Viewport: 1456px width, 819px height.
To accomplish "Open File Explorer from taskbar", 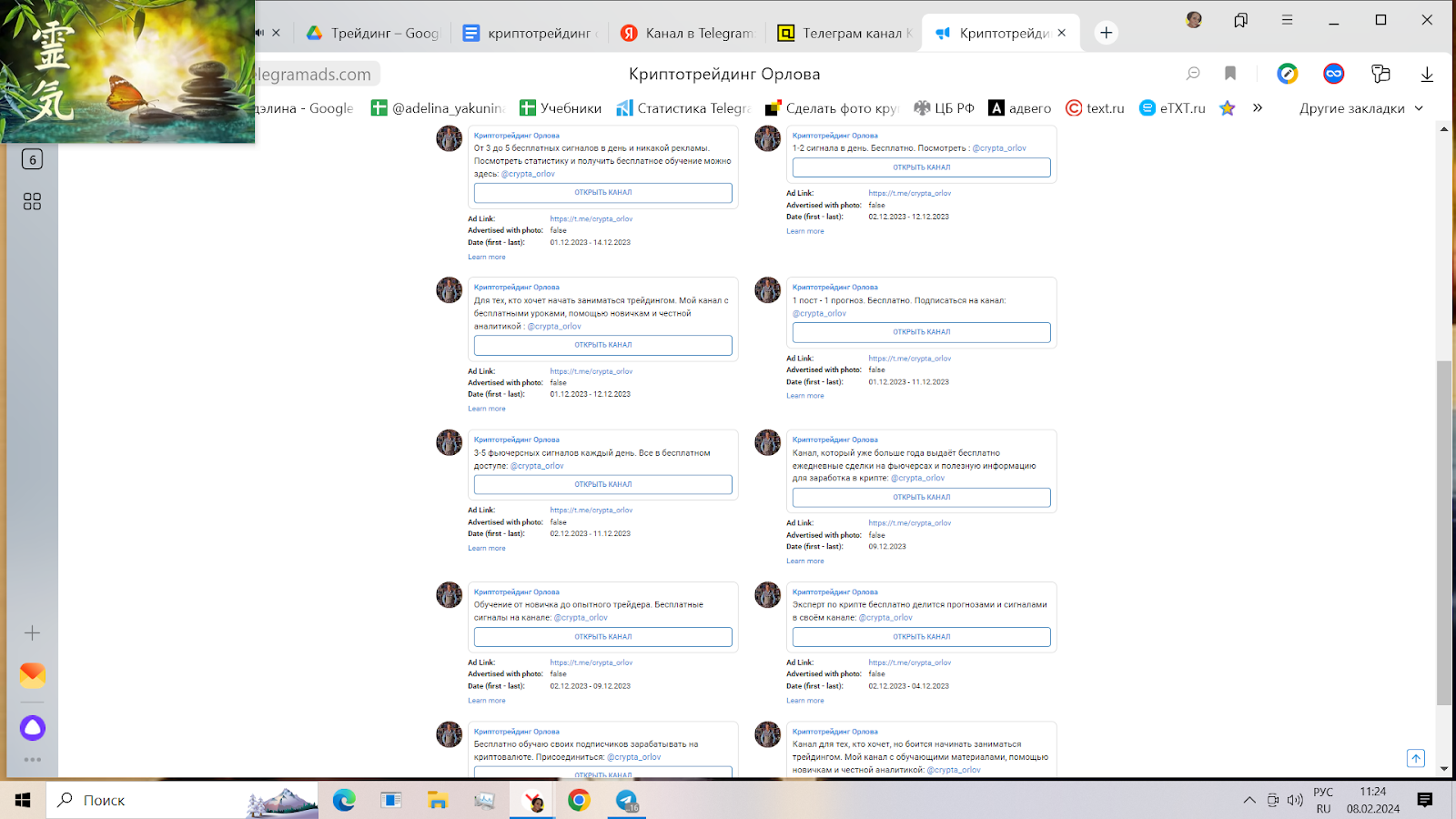I will tap(438, 800).
